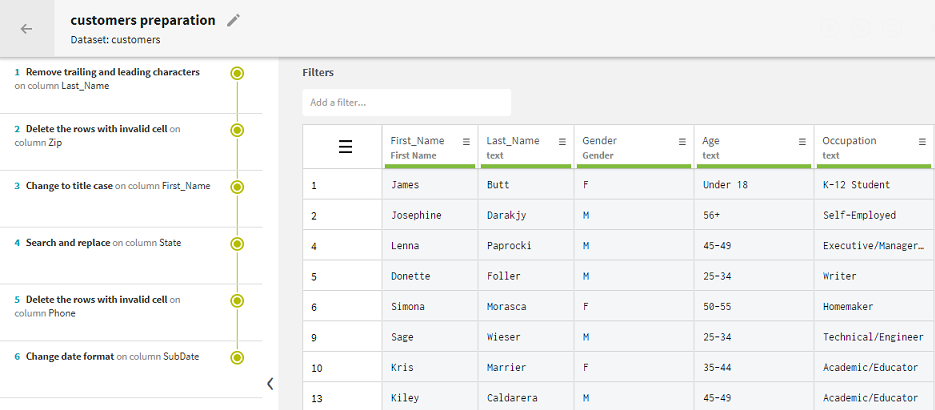The image size is (935, 410).
Task: Click the pencil icon to rename preparation
Action: 234,20
